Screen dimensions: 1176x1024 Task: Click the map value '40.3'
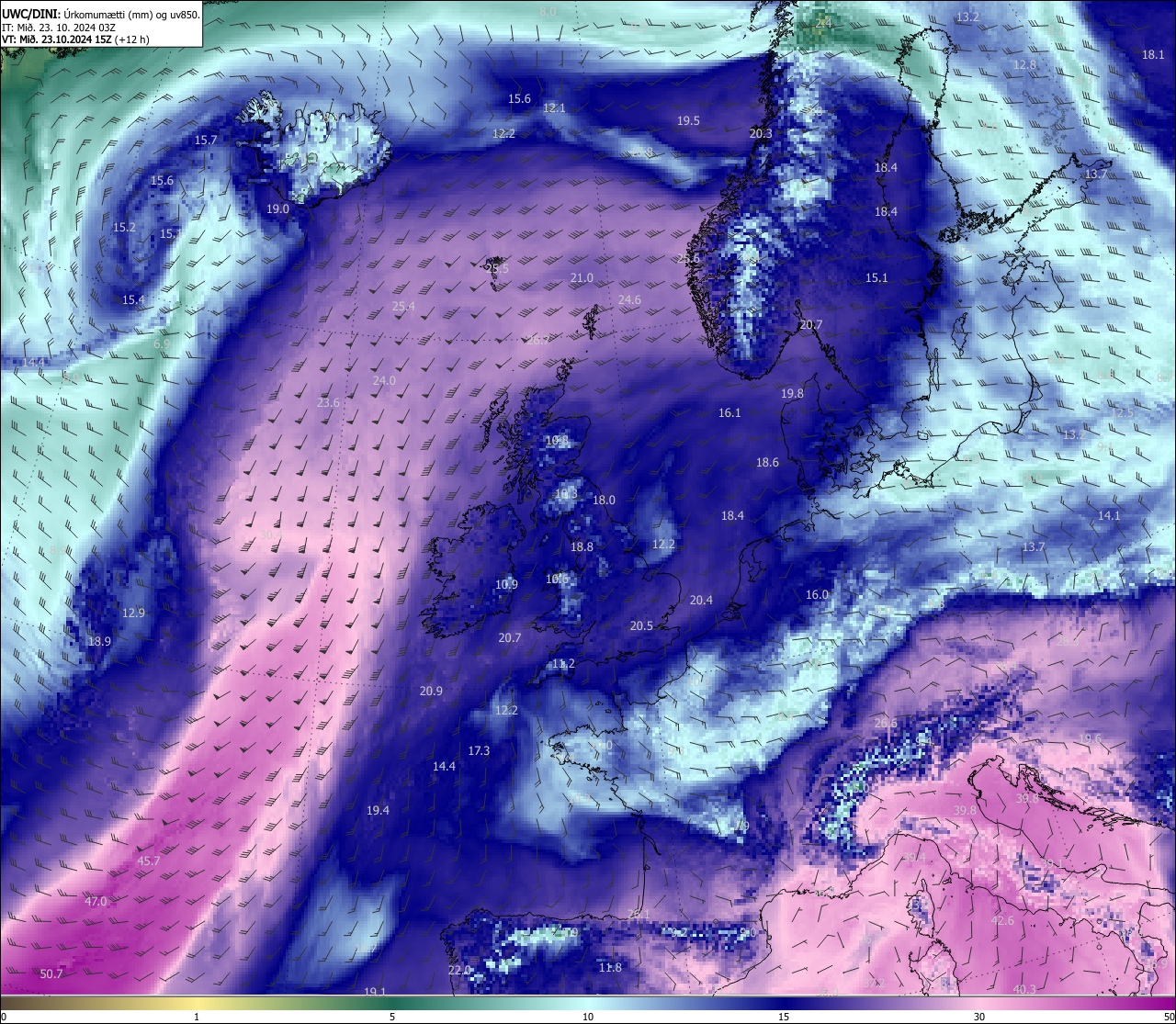[x=1024, y=989]
